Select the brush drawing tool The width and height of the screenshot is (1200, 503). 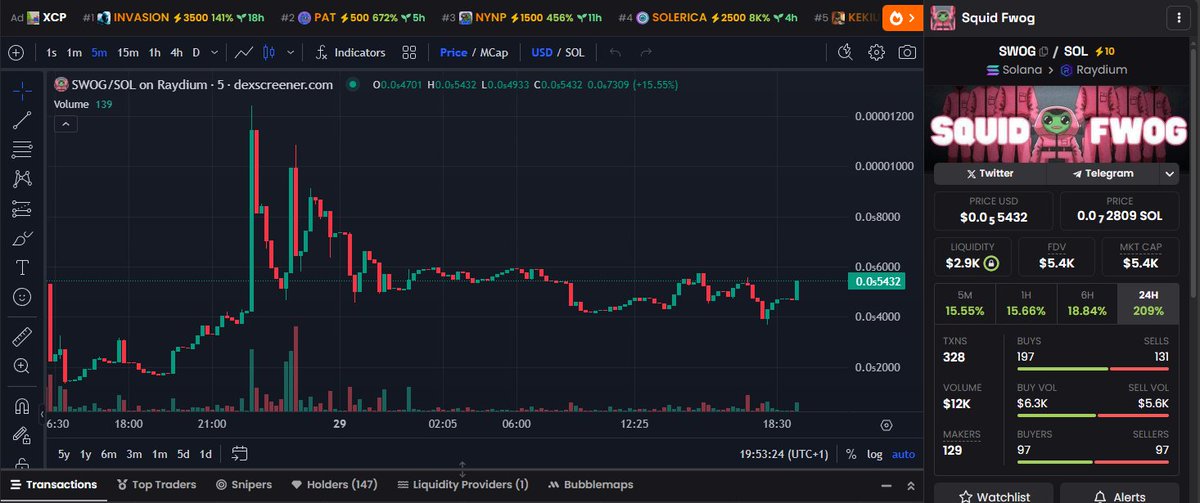(22, 238)
